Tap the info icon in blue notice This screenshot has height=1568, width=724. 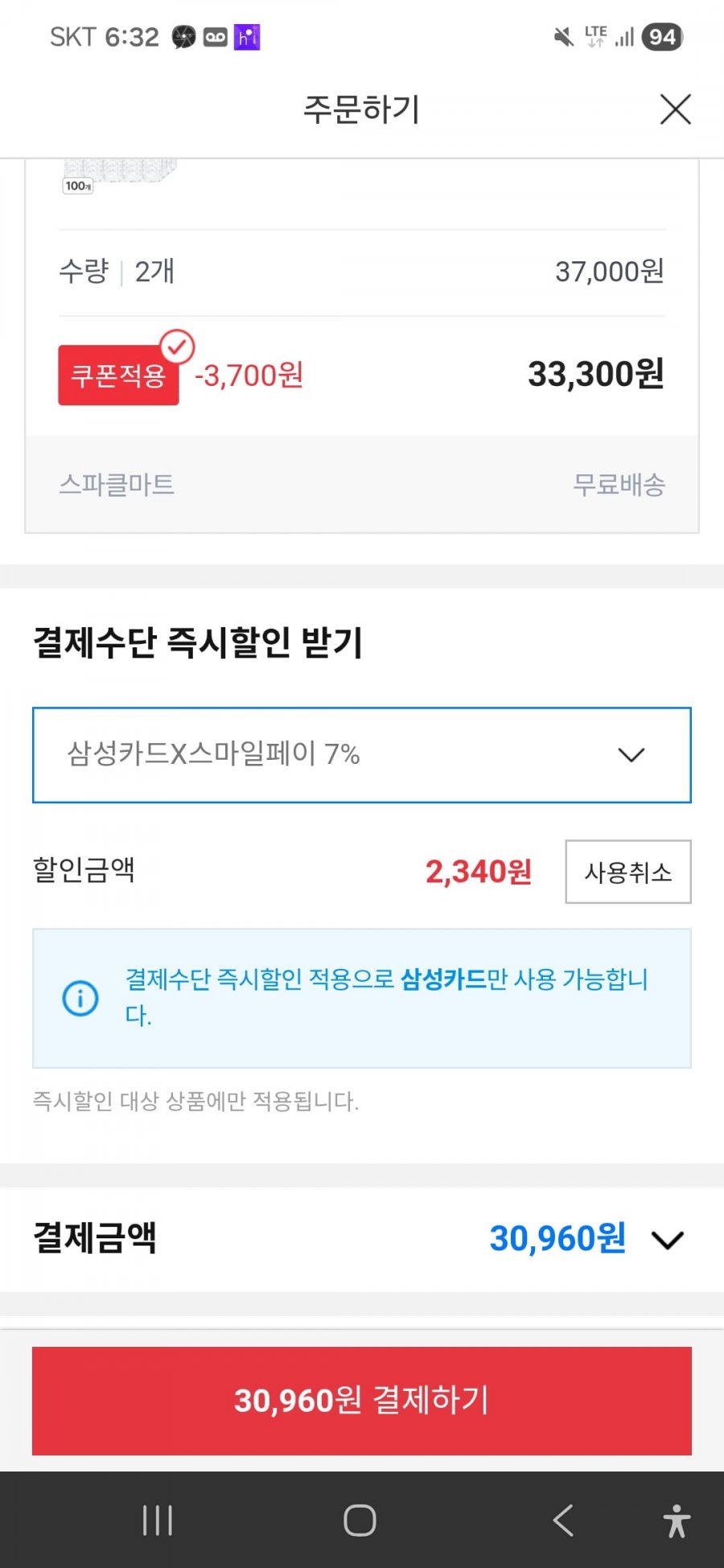(80, 999)
